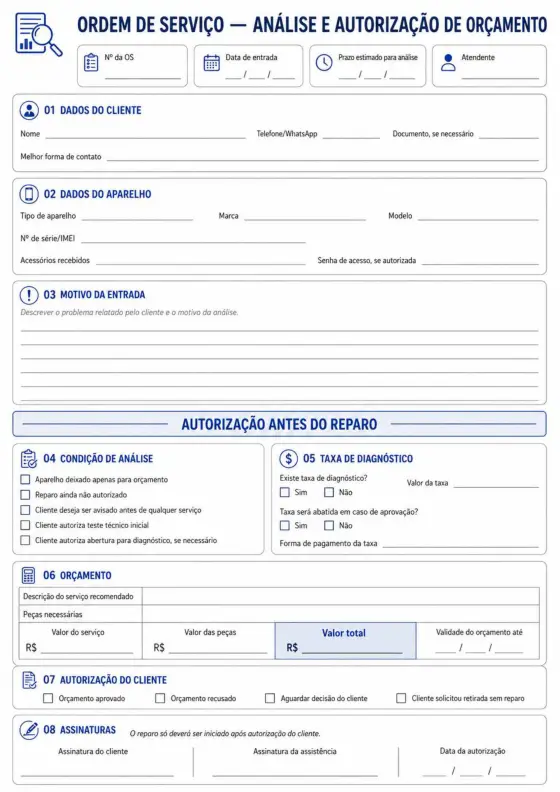Click the 'AUTORIZAÇÃO ANTES DO REPARO' banner text
Image resolution: width=560 pixels, height=792 pixels.
click(x=279, y=424)
